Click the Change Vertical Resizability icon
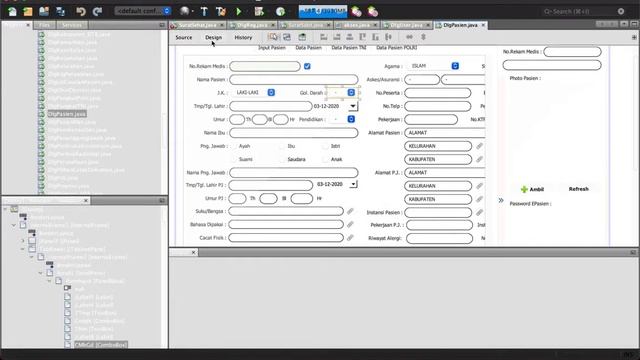 [x=423, y=37]
